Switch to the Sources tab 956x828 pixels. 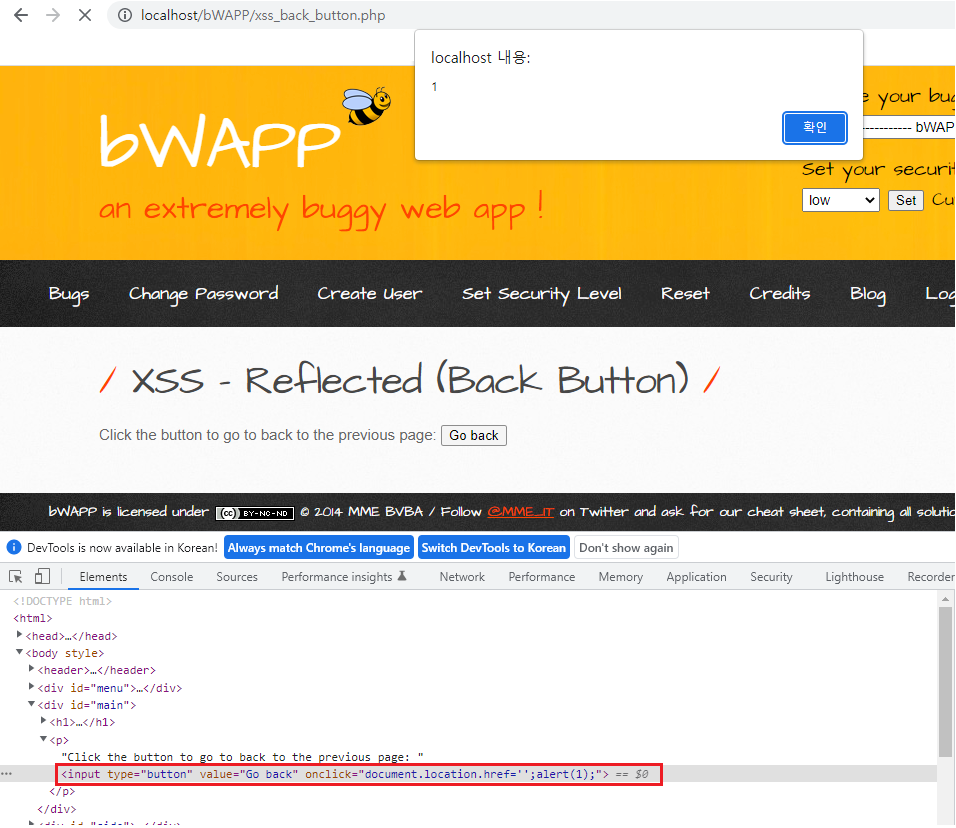237,577
